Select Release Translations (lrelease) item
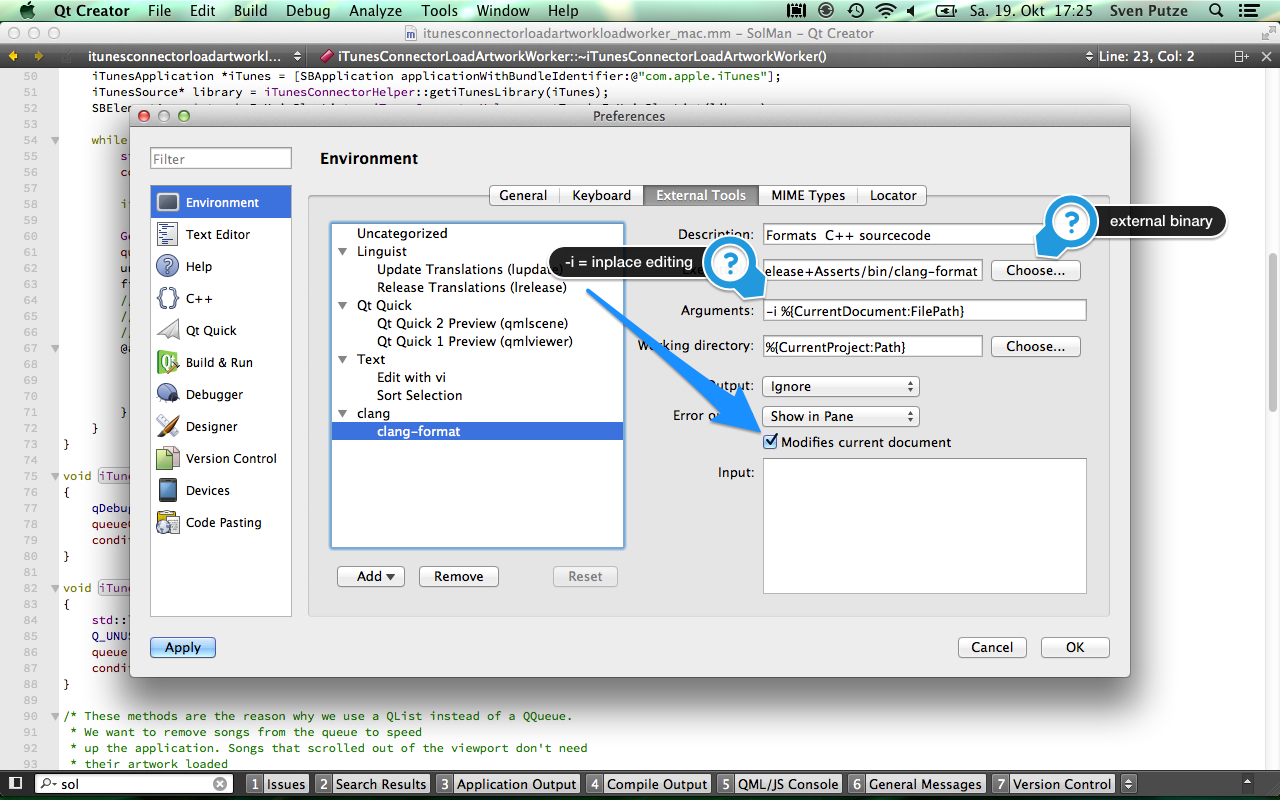The width and height of the screenshot is (1280, 800). pos(471,287)
